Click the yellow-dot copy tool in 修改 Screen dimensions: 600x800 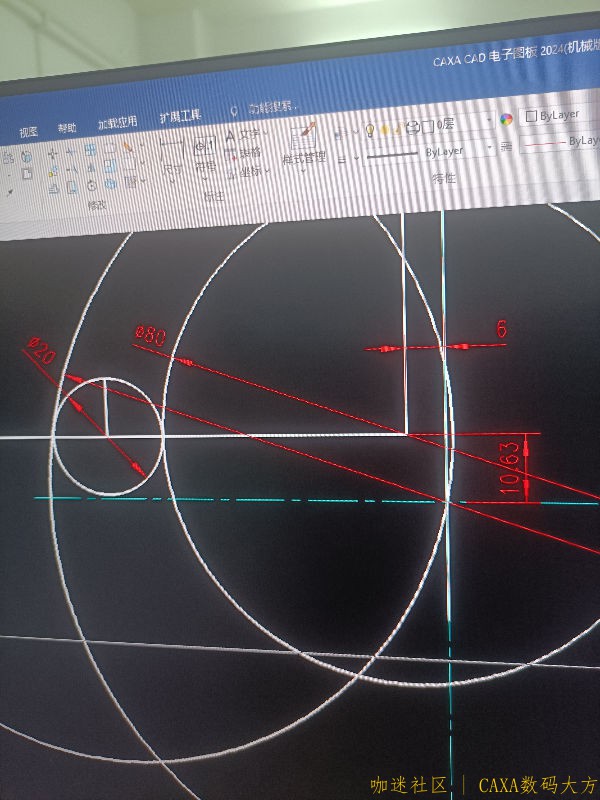point(53,172)
